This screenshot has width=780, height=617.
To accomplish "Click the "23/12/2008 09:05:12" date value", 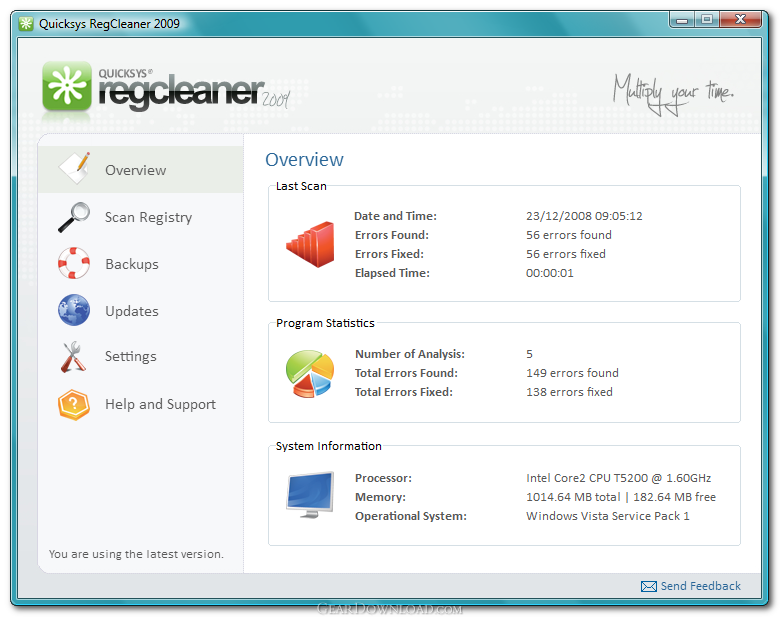I will pos(584,216).
